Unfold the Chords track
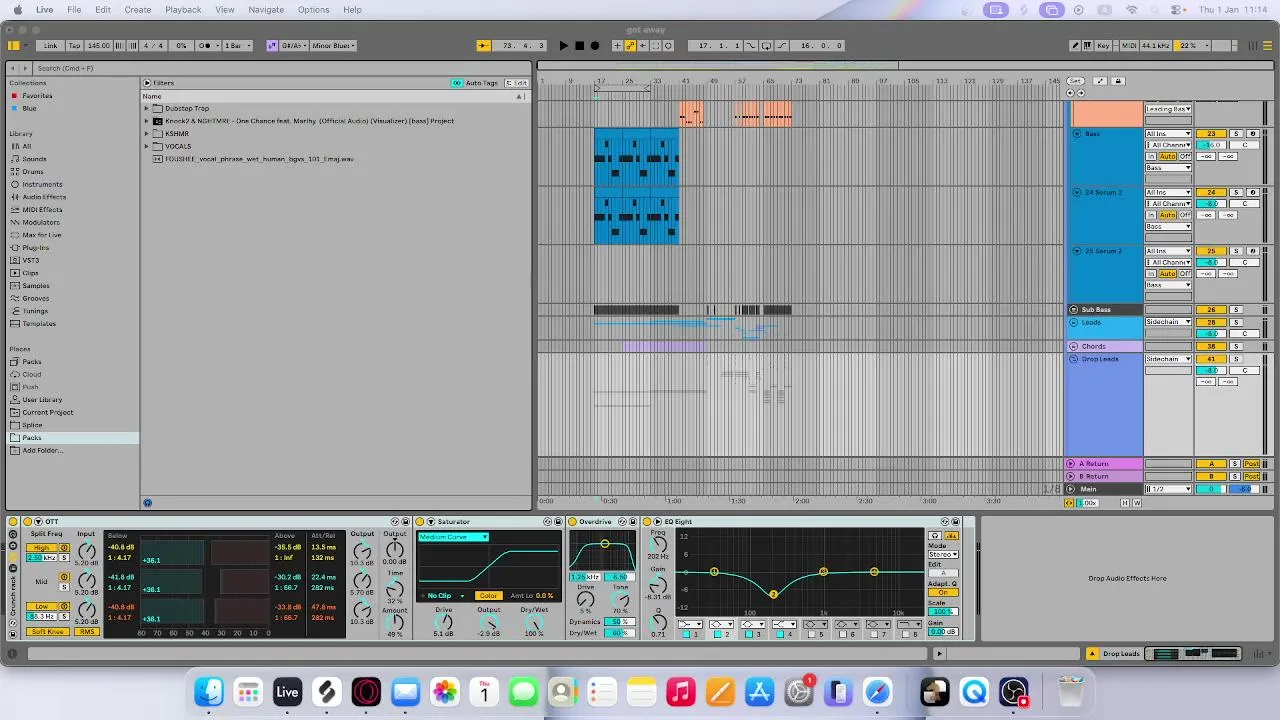 pos(1074,346)
